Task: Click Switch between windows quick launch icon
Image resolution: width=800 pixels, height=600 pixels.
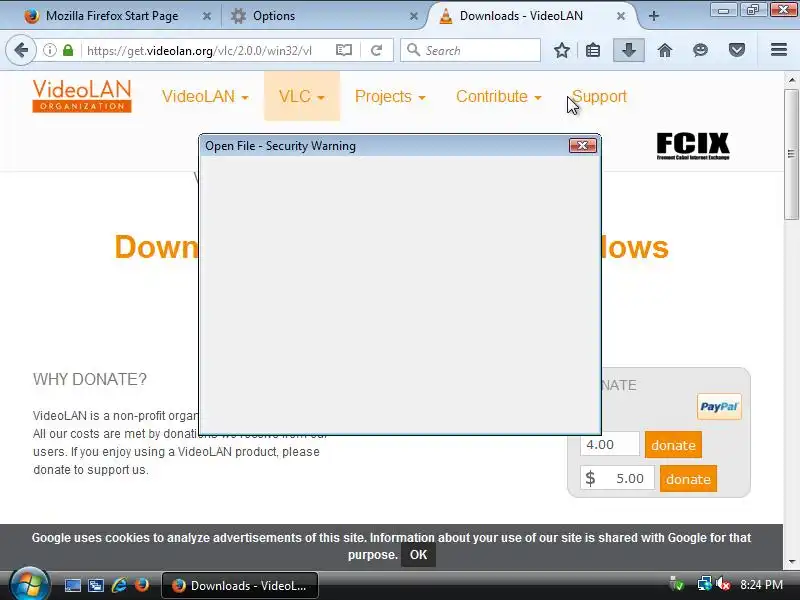Action: tap(95, 585)
